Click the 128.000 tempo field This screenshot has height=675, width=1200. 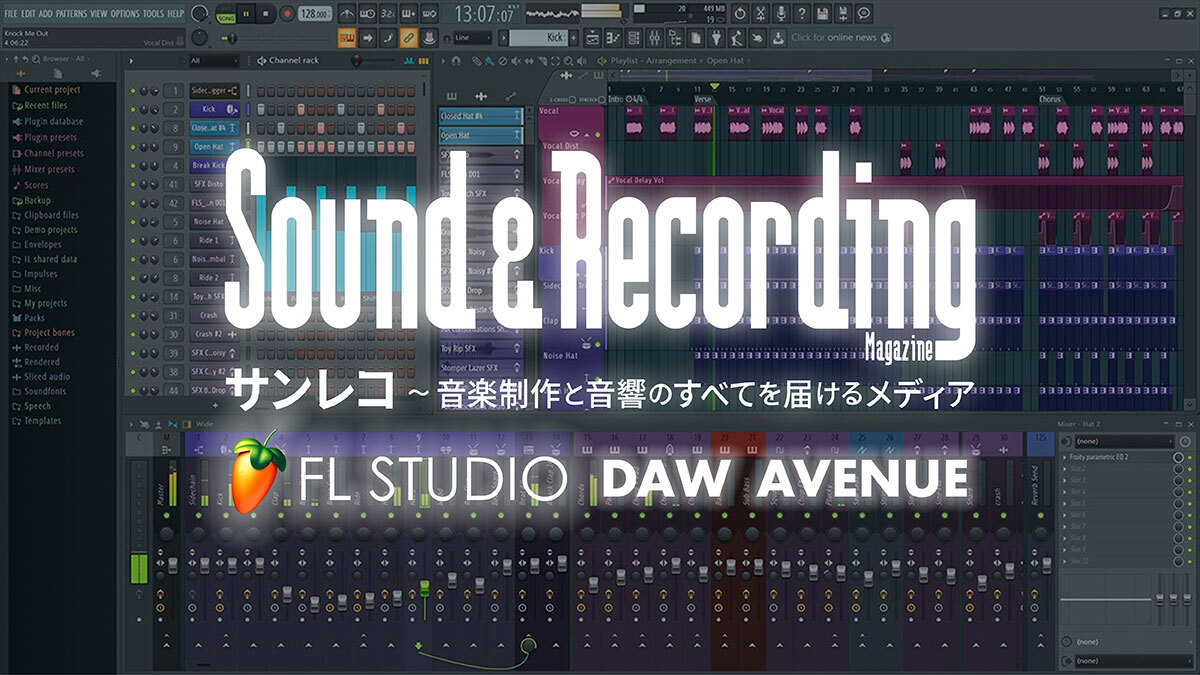click(x=316, y=14)
